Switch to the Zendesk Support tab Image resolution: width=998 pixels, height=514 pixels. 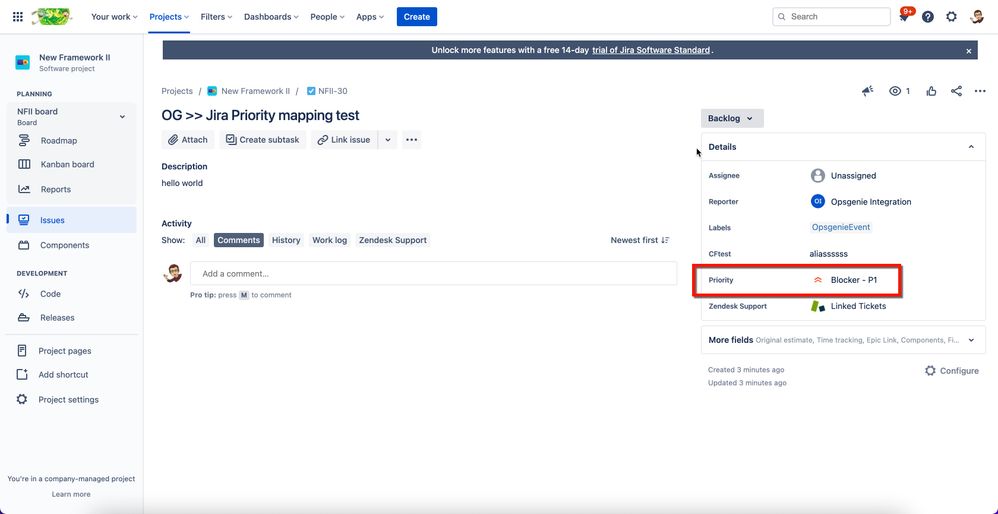pos(393,240)
